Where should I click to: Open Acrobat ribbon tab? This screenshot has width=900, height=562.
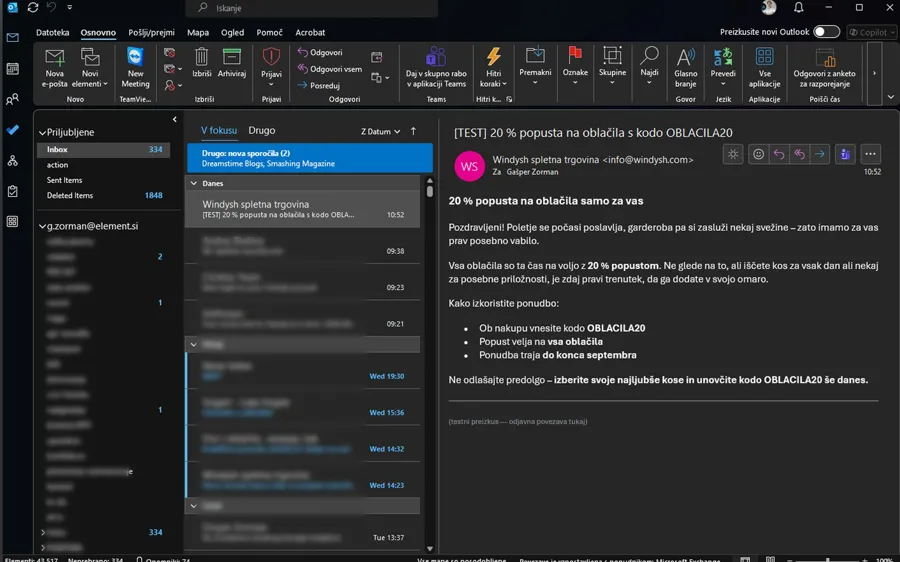(x=310, y=32)
